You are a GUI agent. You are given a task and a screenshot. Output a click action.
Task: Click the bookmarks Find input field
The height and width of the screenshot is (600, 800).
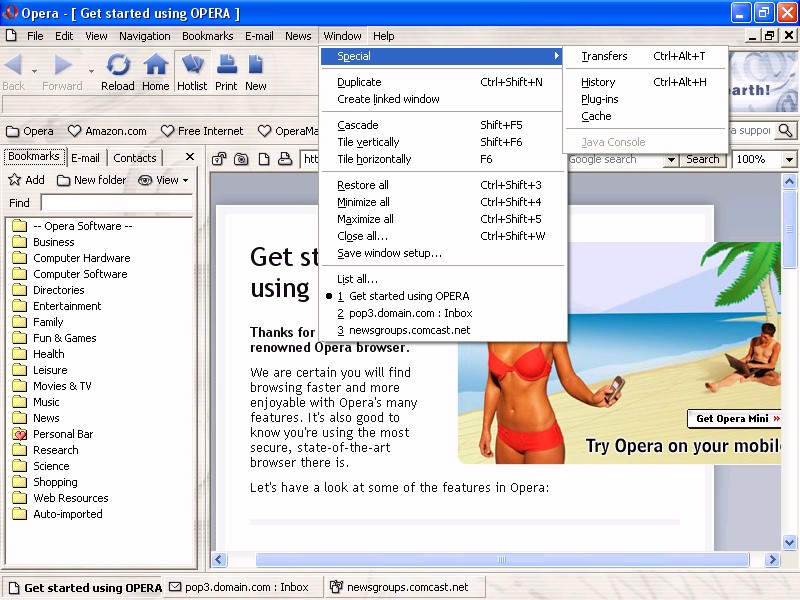click(x=116, y=203)
